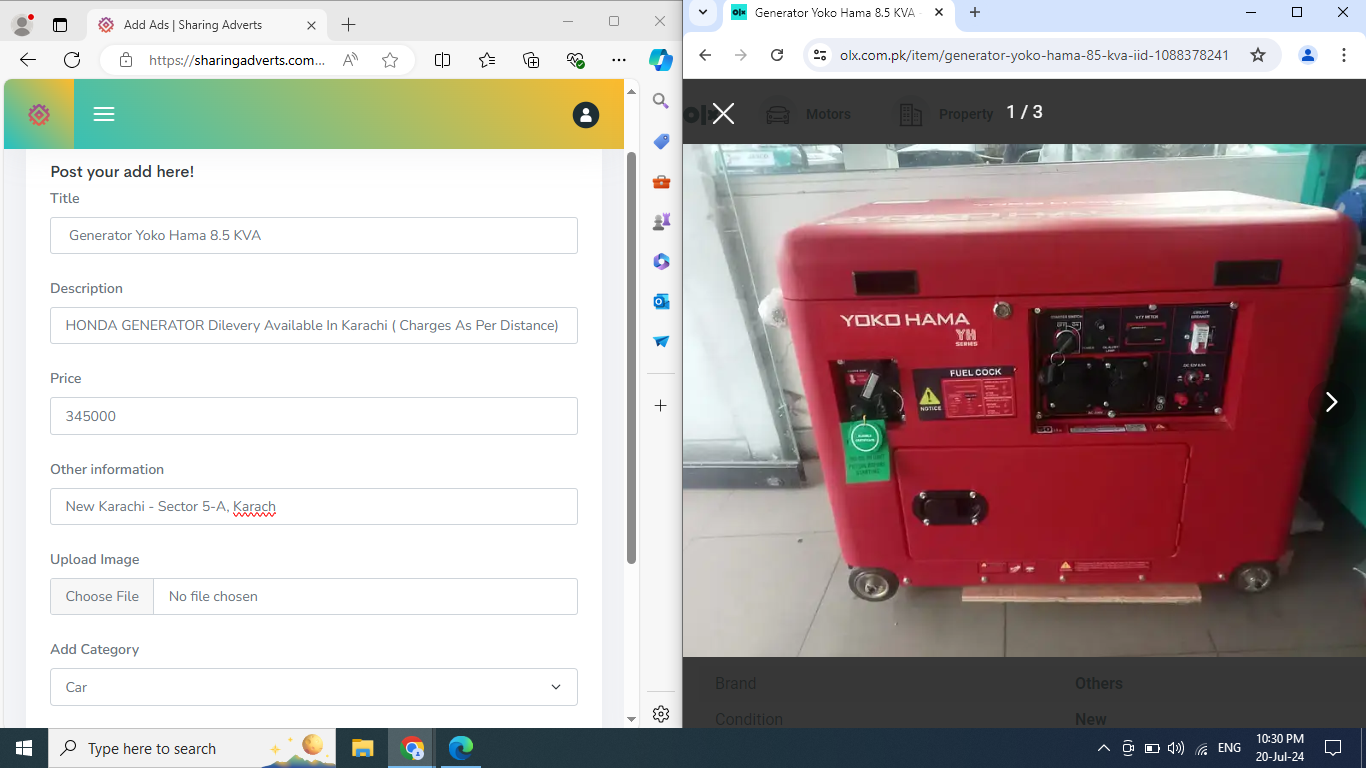
Task: Open the Microsoft 365 icon in the Edge sidebar
Action: pos(661,261)
